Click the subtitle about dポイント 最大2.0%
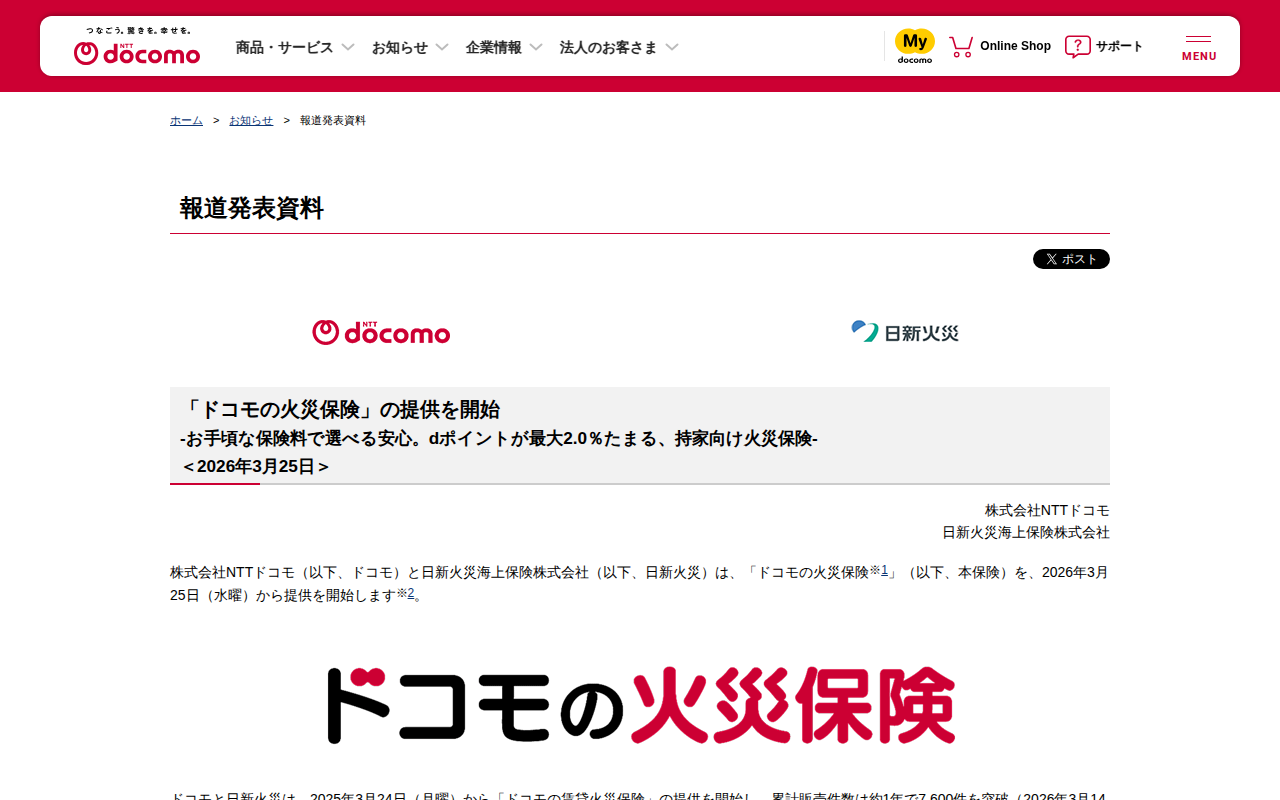1280x800 pixels. [499, 438]
